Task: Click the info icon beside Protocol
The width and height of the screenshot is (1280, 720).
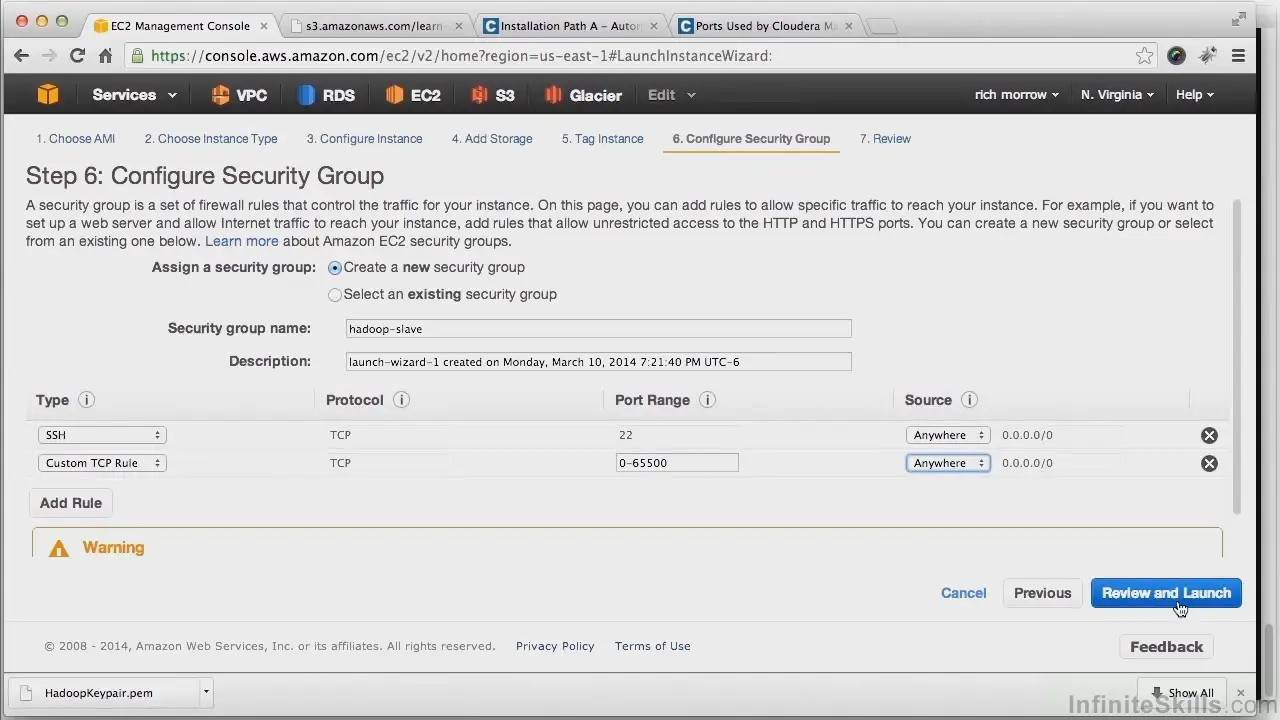Action: [x=401, y=400]
